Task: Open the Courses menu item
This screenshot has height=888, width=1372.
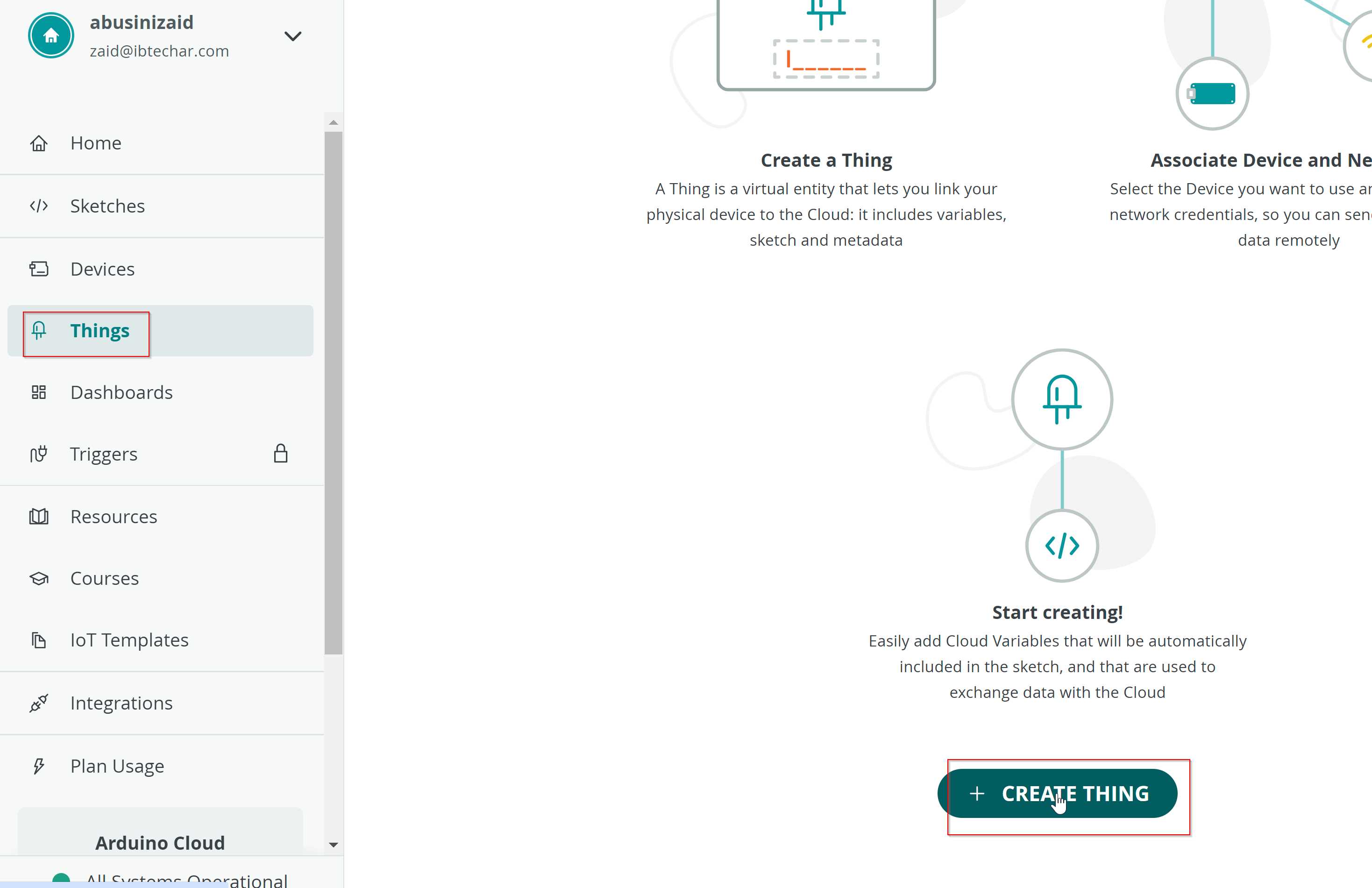Action: tap(105, 578)
